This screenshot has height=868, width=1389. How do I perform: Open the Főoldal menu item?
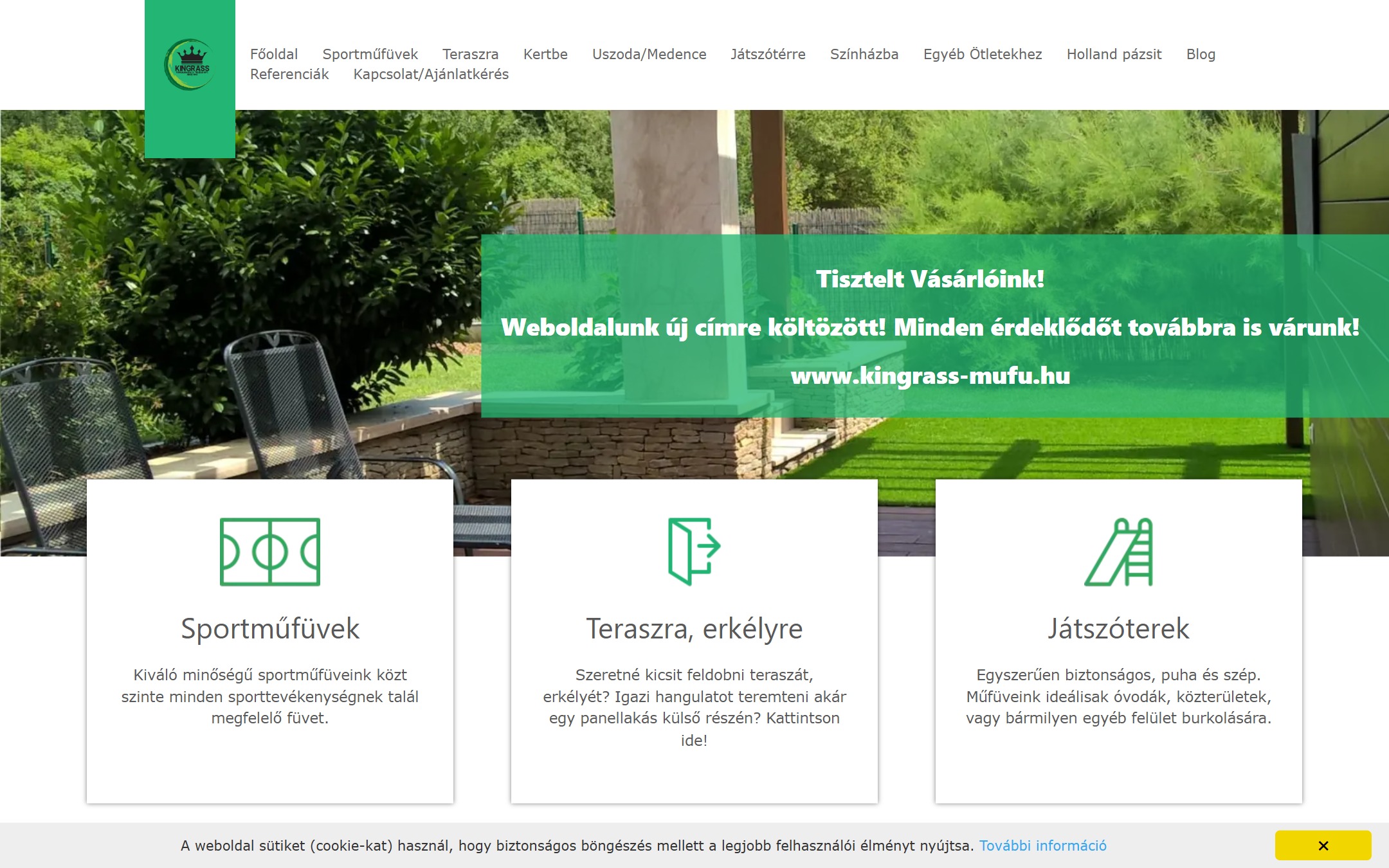pyautogui.click(x=274, y=54)
